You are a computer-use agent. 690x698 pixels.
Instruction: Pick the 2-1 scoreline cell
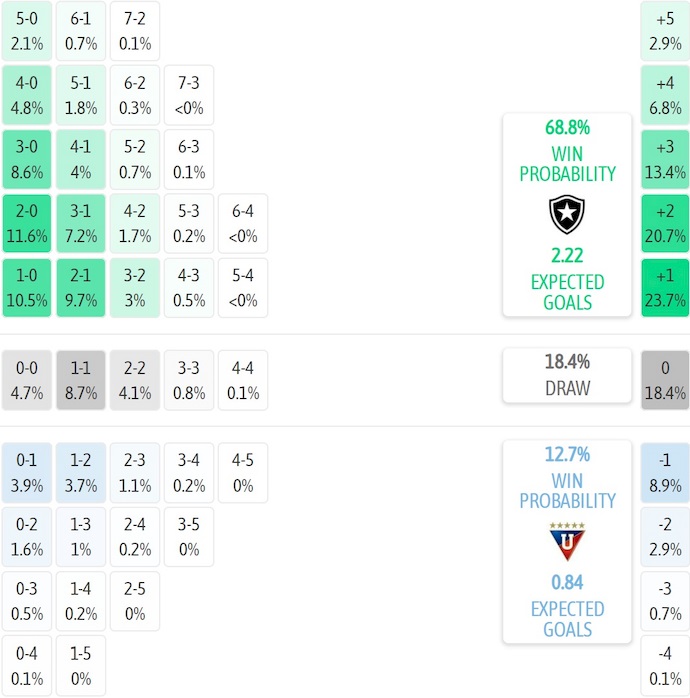click(81, 288)
